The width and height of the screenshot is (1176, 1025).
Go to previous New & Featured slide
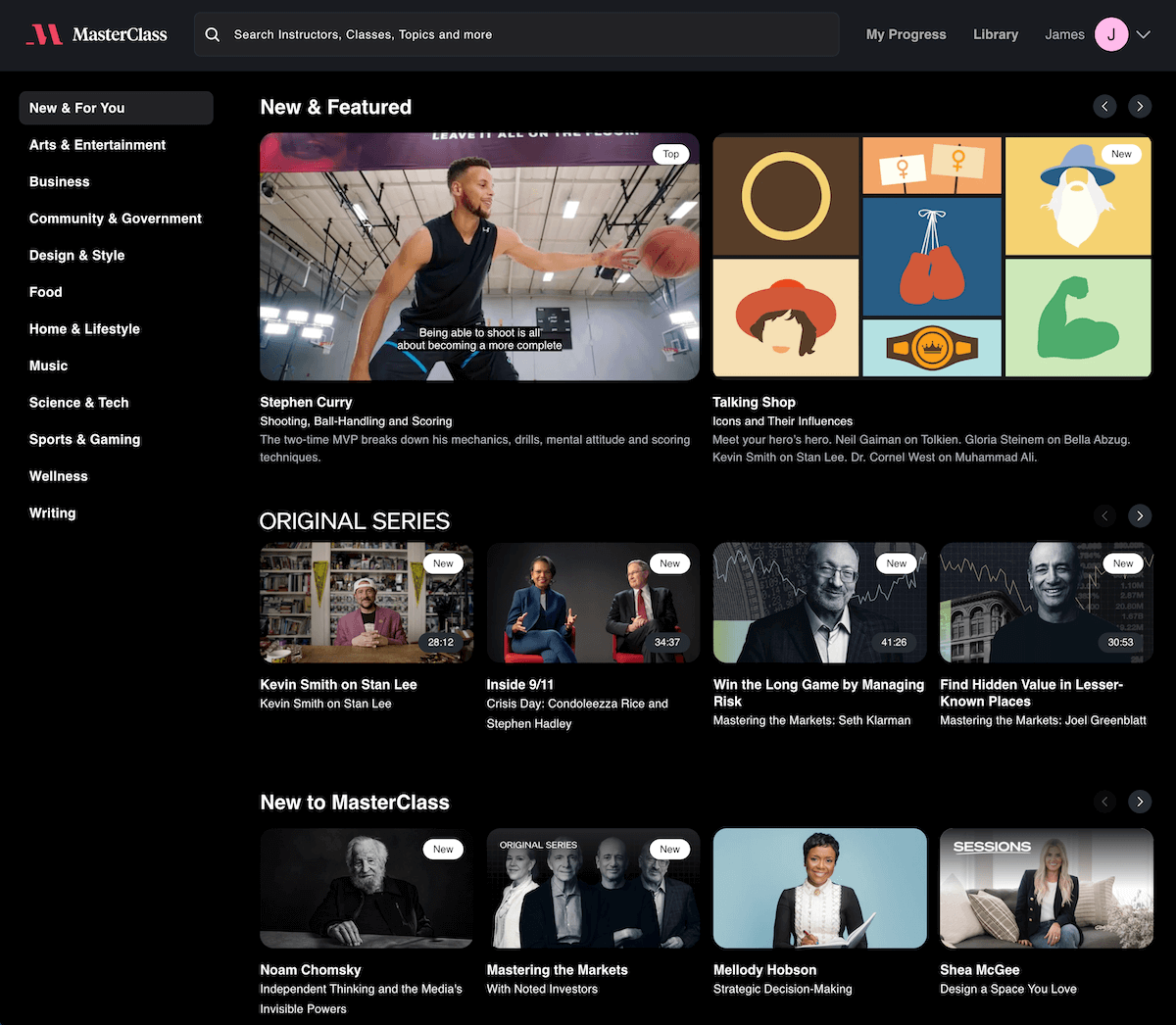tap(1104, 106)
